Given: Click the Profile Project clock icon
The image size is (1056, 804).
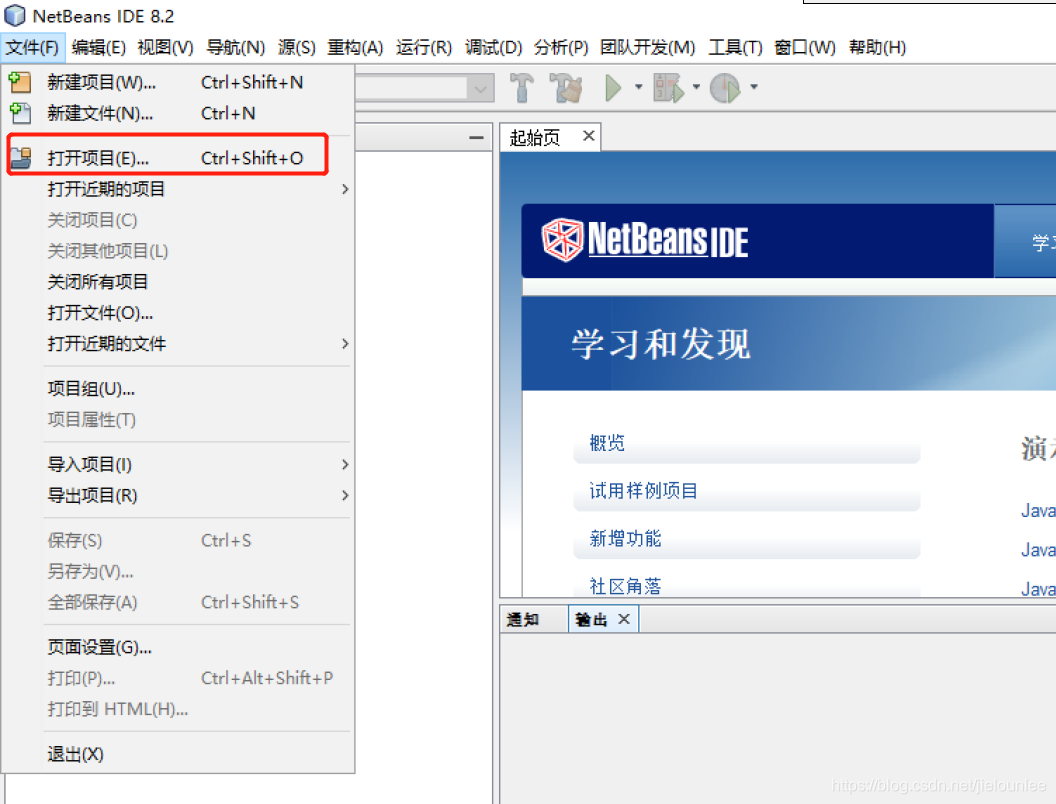Looking at the screenshot, I should coord(725,88).
